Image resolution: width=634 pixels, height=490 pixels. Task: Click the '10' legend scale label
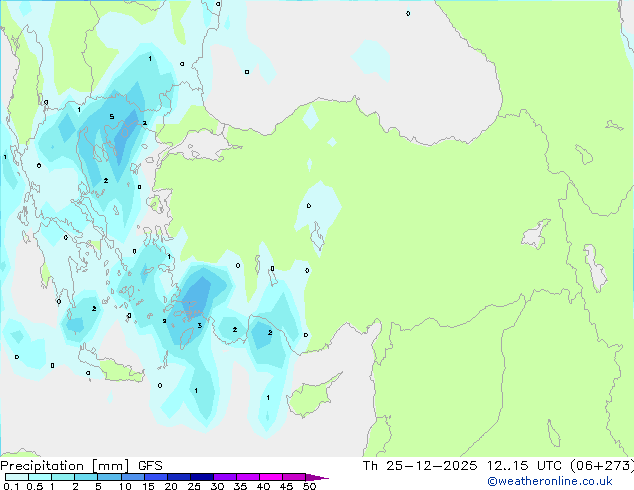click(x=125, y=486)
